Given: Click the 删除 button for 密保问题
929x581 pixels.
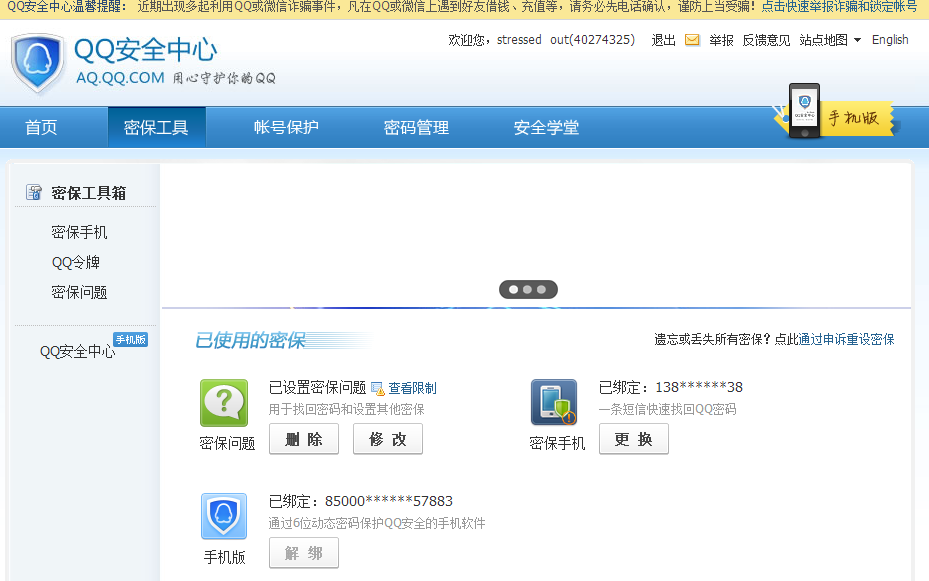Looking at the screenshot, I should 304,439.
